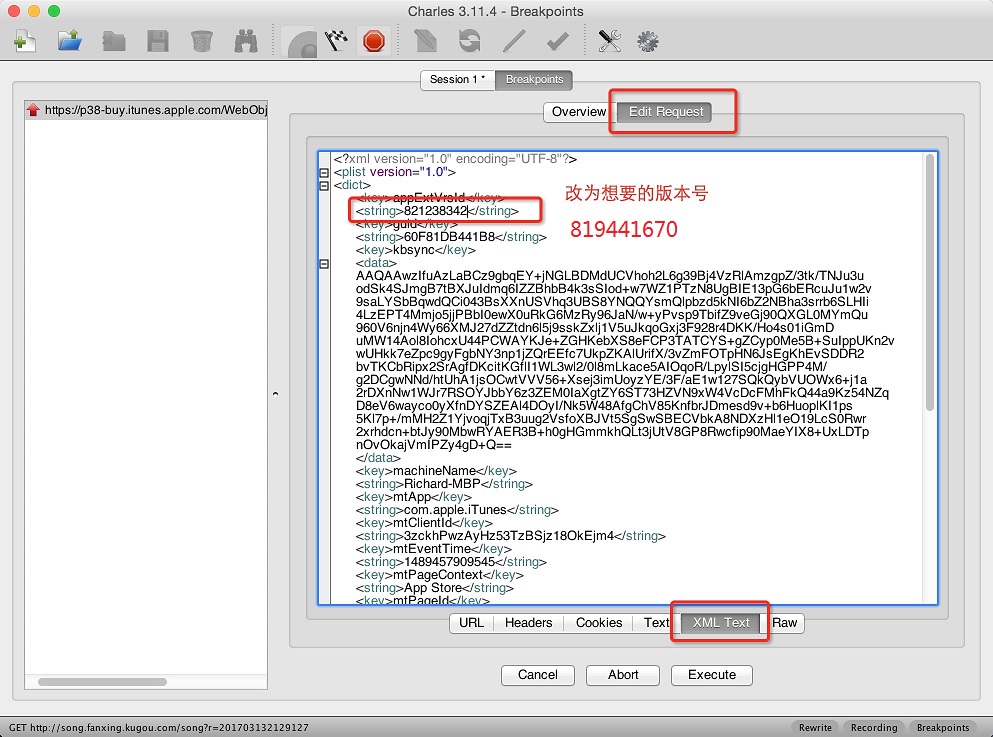Click the Cancel button
This screenshot has height=737, width=993.
(538, 675)
